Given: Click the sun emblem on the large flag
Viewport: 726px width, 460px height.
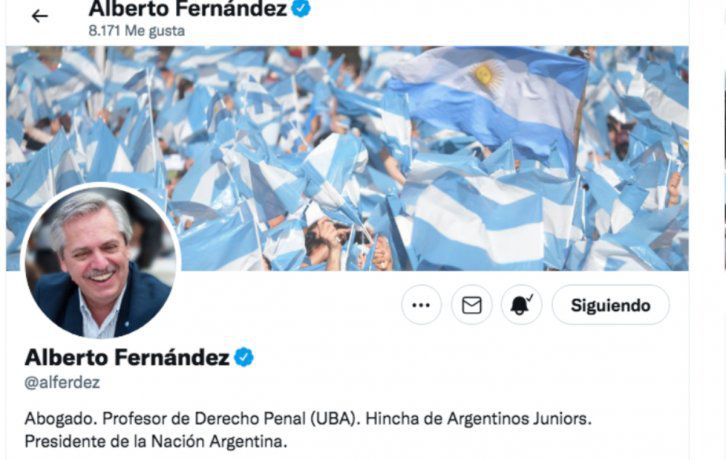Looking at the screenshot, I should coord(487,75).
